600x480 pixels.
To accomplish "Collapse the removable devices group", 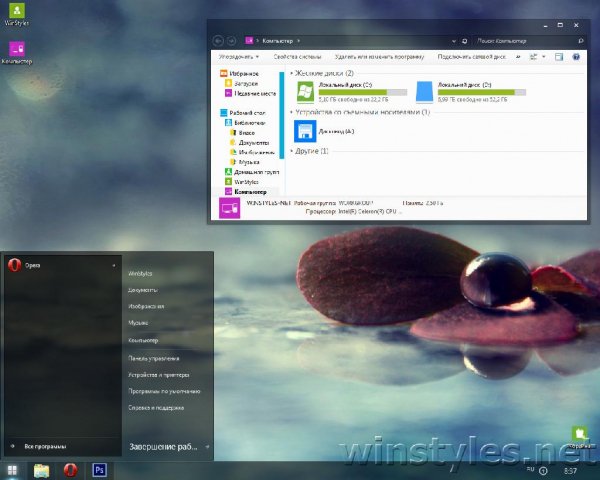I will tap(291, 112).
